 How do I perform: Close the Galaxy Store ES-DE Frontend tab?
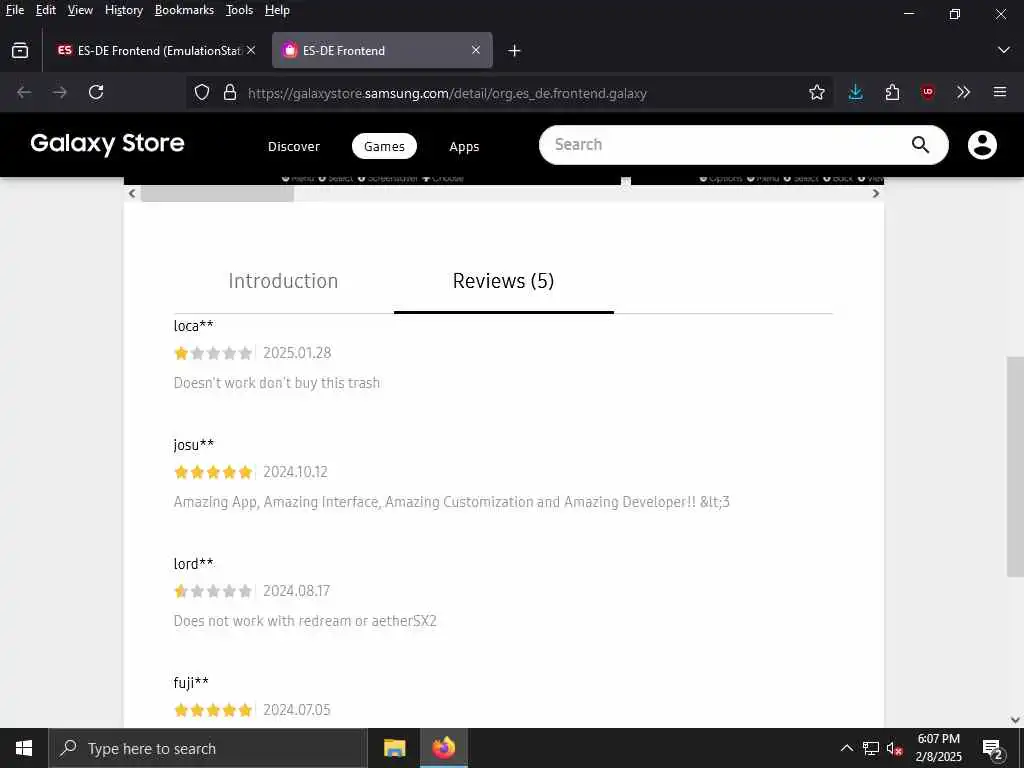[476, 50]
